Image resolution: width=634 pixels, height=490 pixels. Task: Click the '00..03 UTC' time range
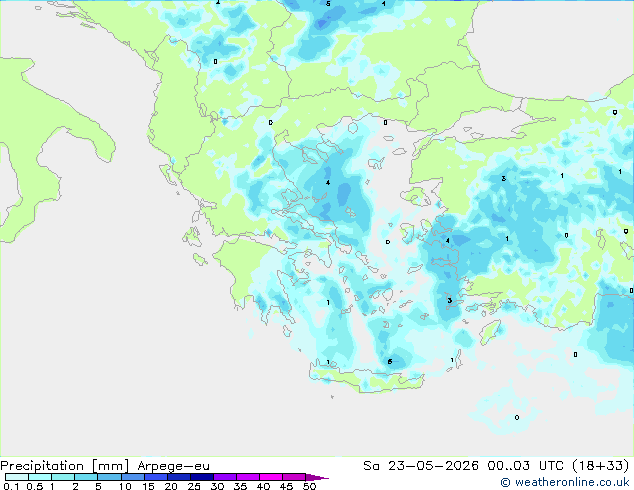(x=525, y=465)
